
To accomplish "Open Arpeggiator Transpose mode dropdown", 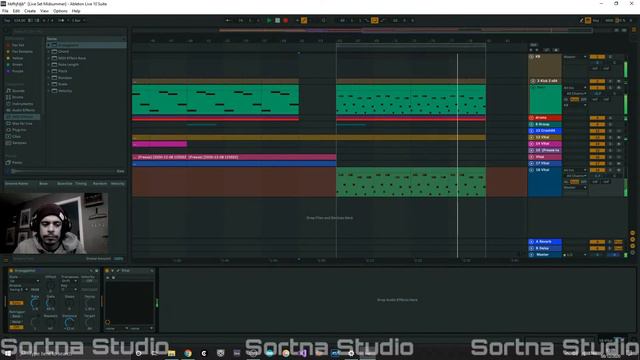I will click(x=69, y=281).
